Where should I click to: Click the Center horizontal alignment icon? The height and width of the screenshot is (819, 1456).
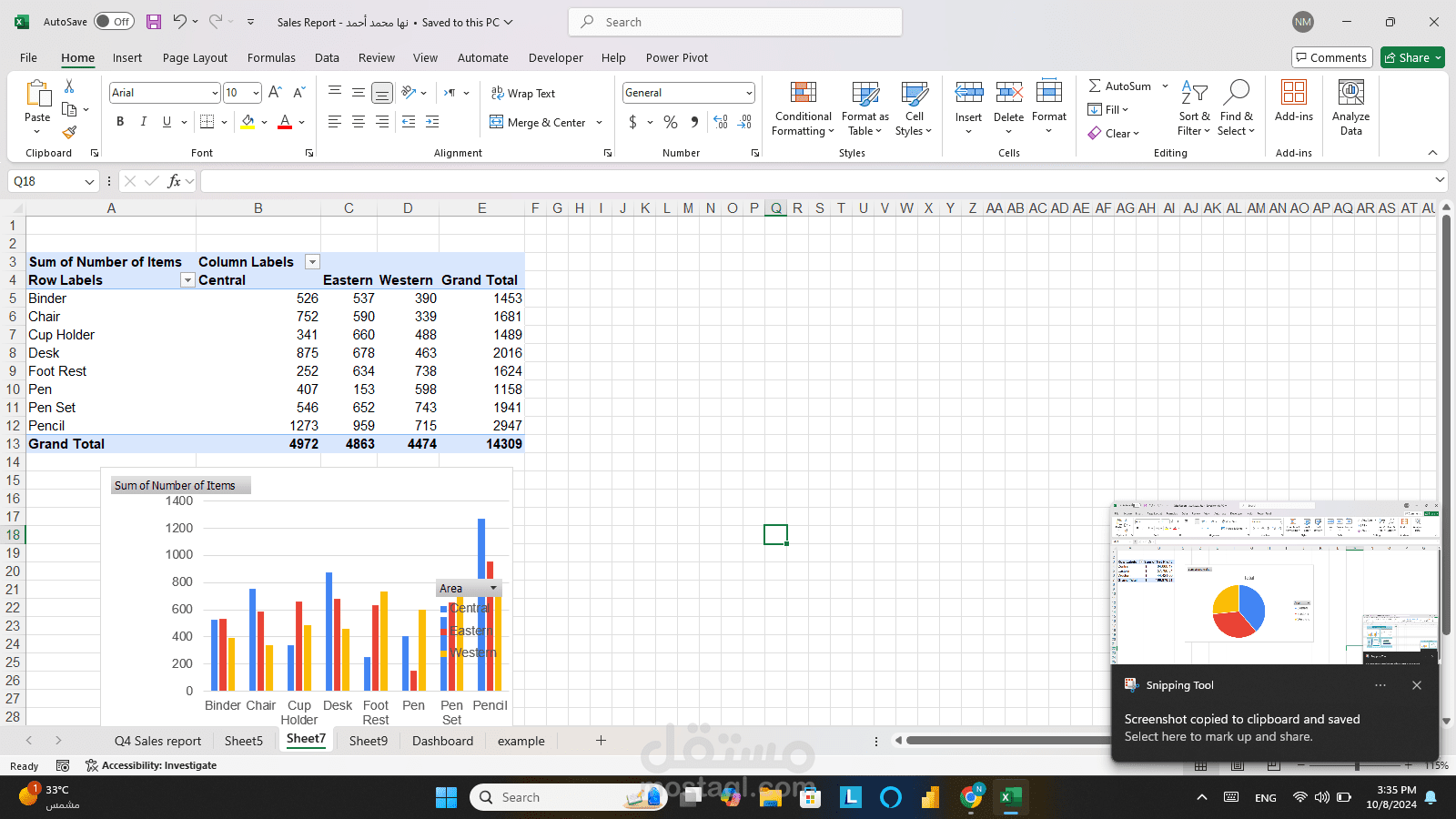coord(359,122)
